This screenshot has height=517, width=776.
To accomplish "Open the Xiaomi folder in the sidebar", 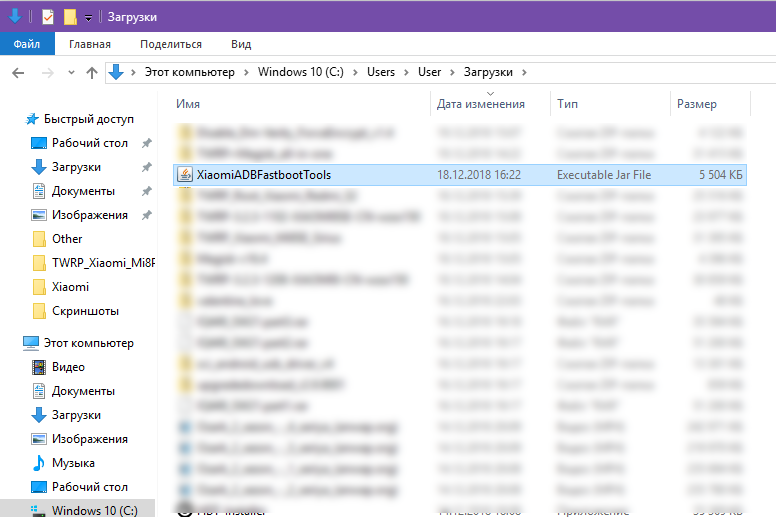I will pyautogui.click(x=70, y=287).
